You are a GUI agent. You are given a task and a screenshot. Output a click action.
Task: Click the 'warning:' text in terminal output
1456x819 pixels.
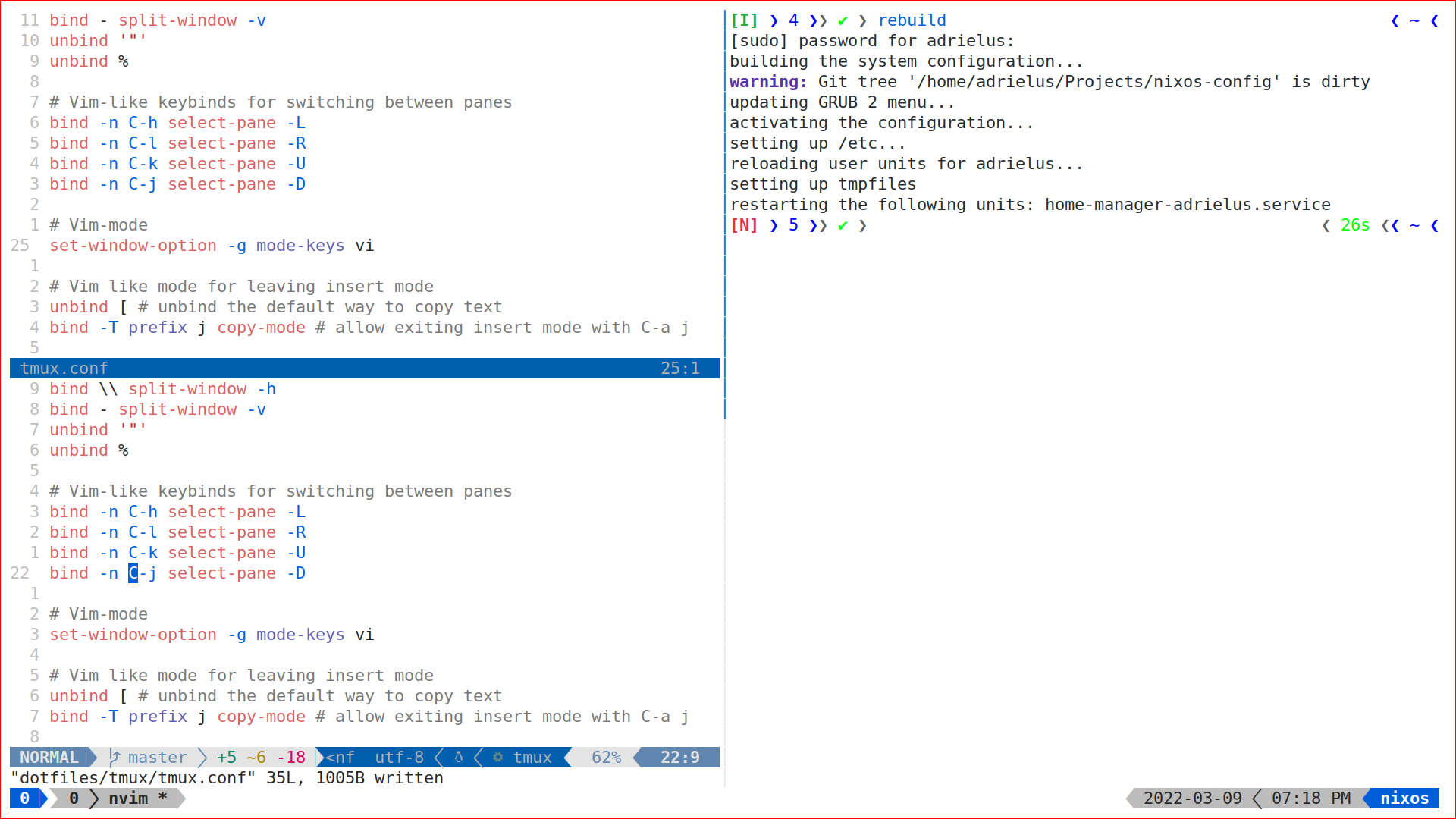(768, 82)
